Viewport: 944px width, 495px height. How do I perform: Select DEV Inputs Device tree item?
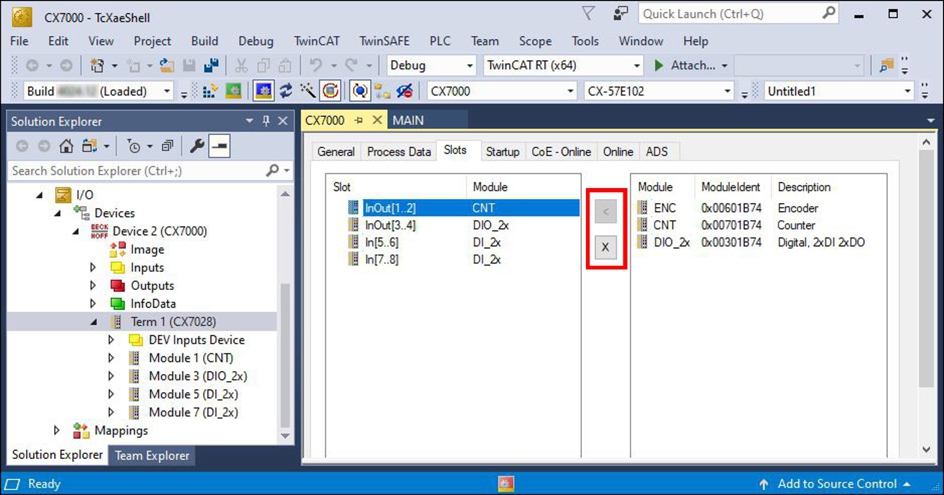(196, 340)
